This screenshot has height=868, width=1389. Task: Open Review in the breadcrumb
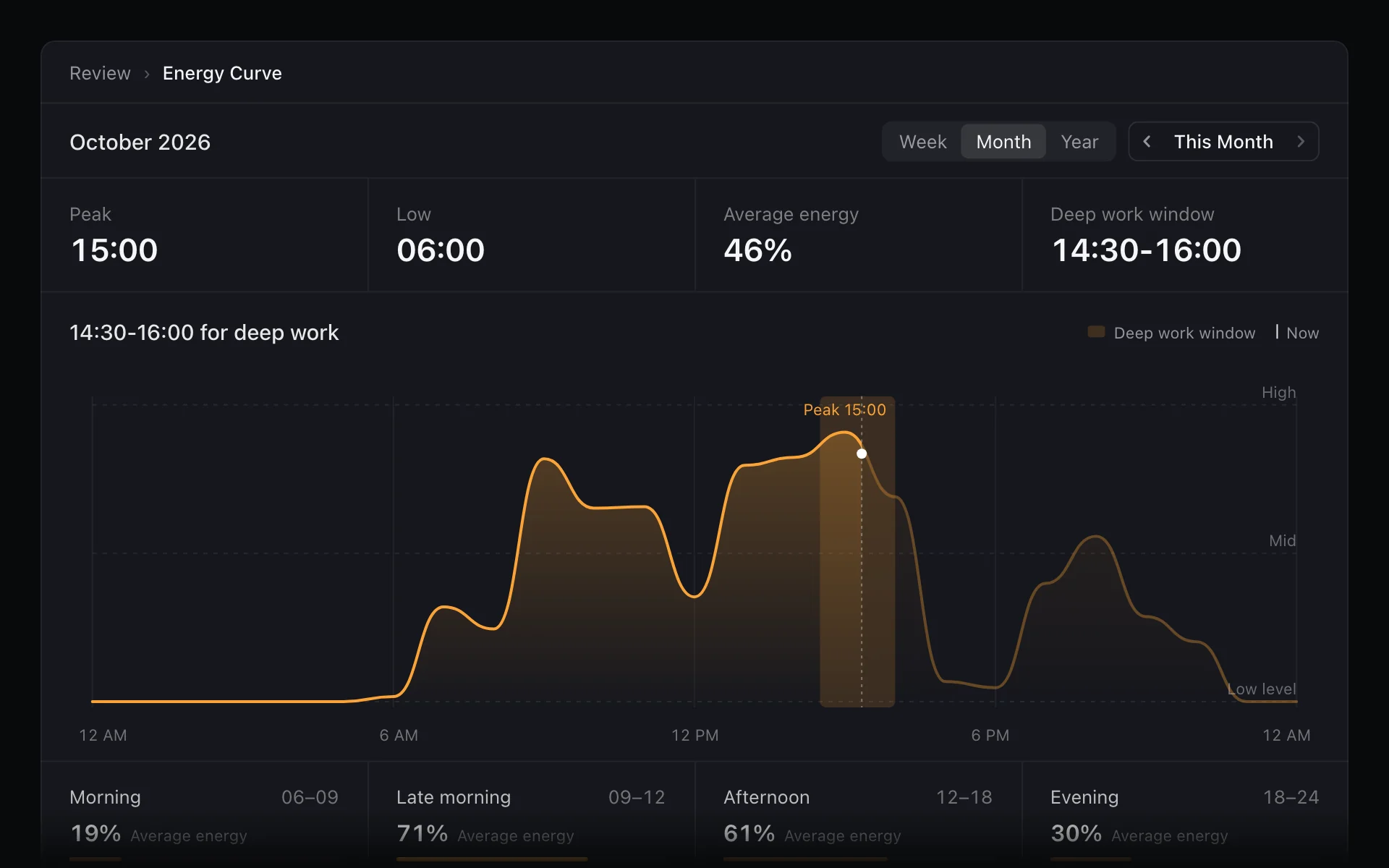coord(100,73)
